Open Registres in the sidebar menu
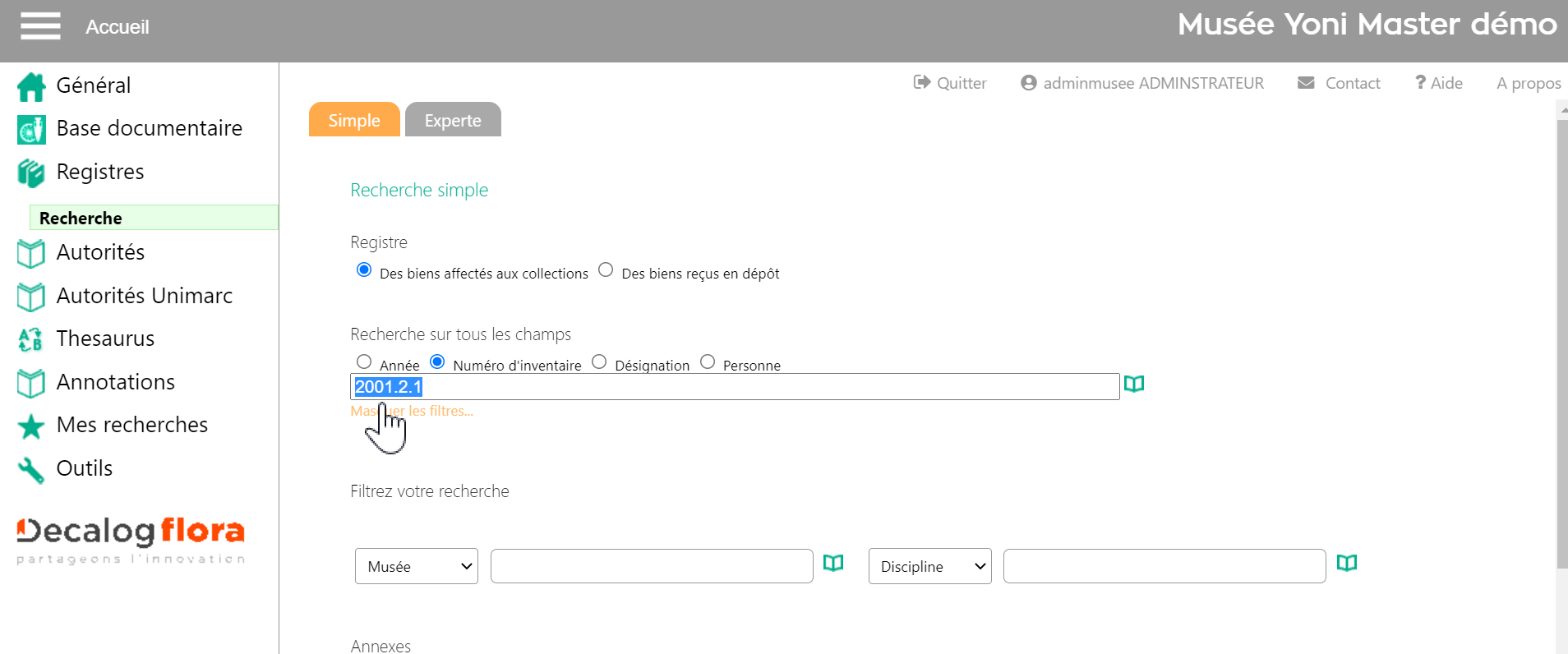The width and height of the screenshot is (1568, 654). (100, 172)
